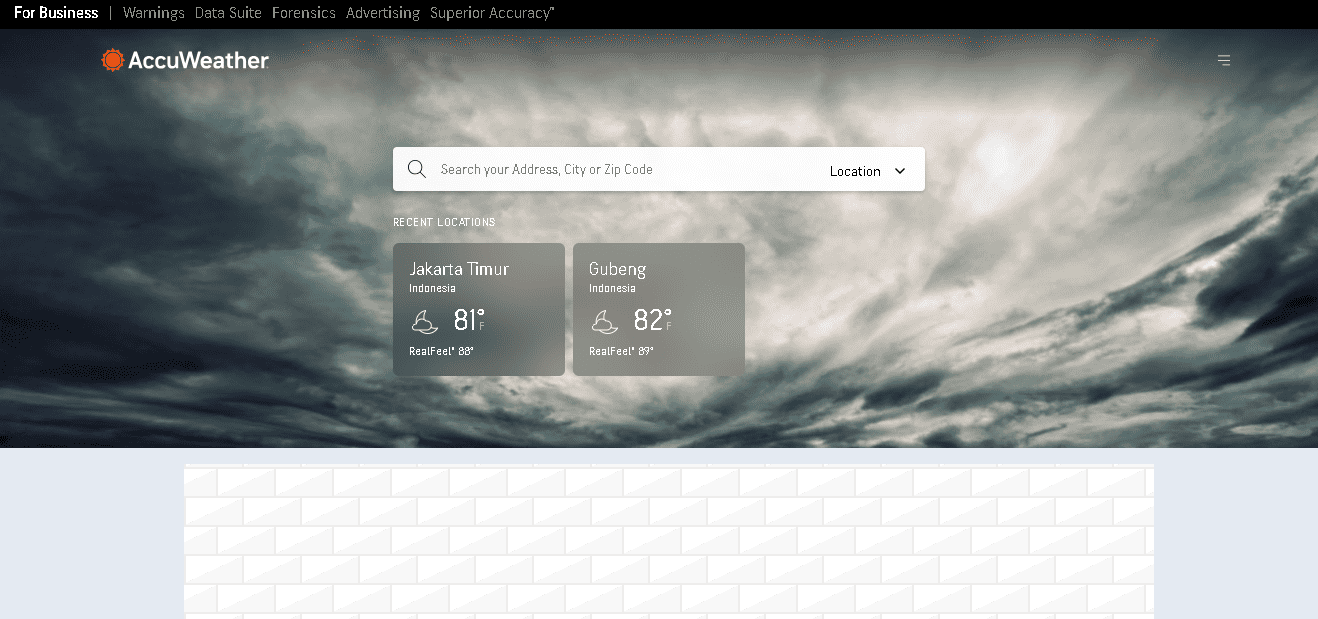Click Jakarta Timur's rainy weather icon
This screenshot has height=619, width=1318.
[x=424, y=321]
